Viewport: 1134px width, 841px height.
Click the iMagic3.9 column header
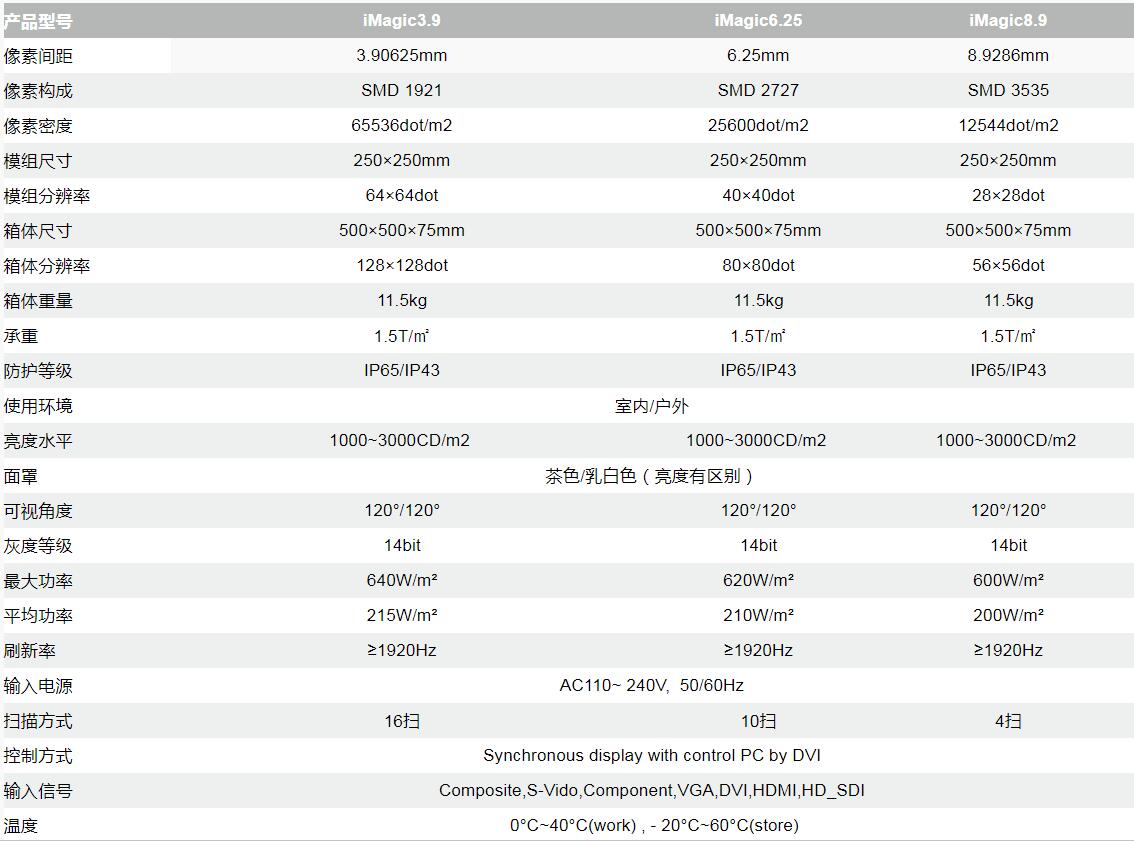click(x=401, y=20)
